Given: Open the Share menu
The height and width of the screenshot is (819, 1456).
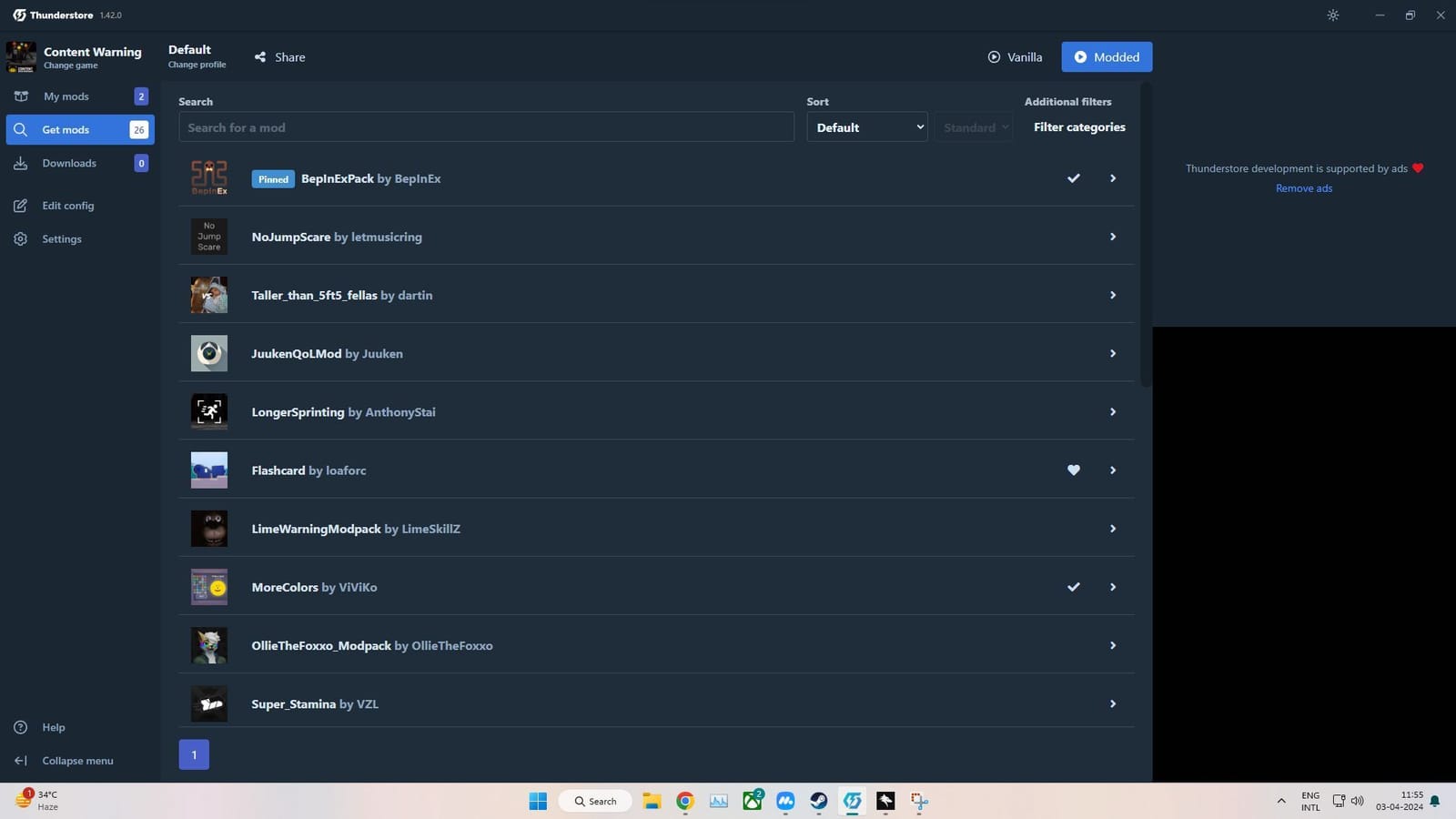Looking at the screenshot, I should point(279,56).
